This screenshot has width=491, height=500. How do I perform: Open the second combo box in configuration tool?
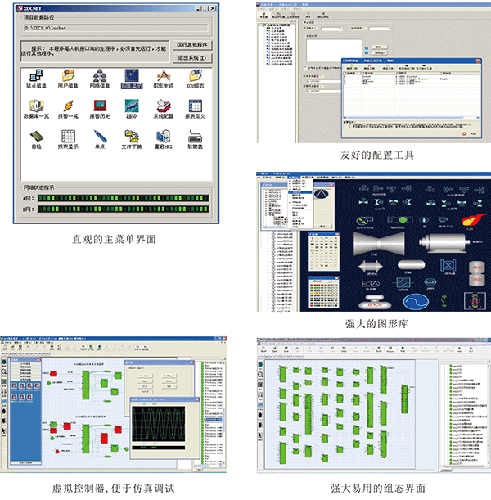[379, 29]
